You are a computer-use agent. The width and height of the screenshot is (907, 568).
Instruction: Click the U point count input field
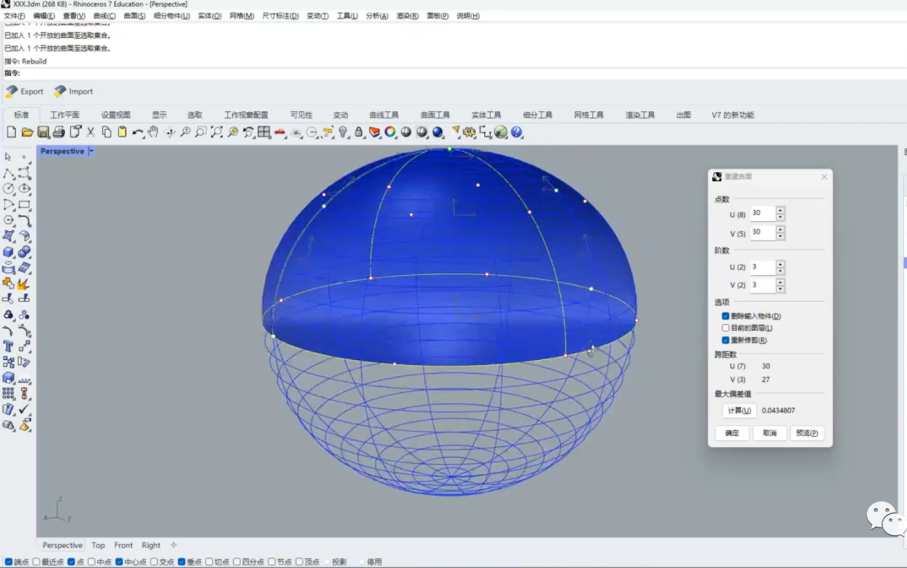tap(762, 213)
